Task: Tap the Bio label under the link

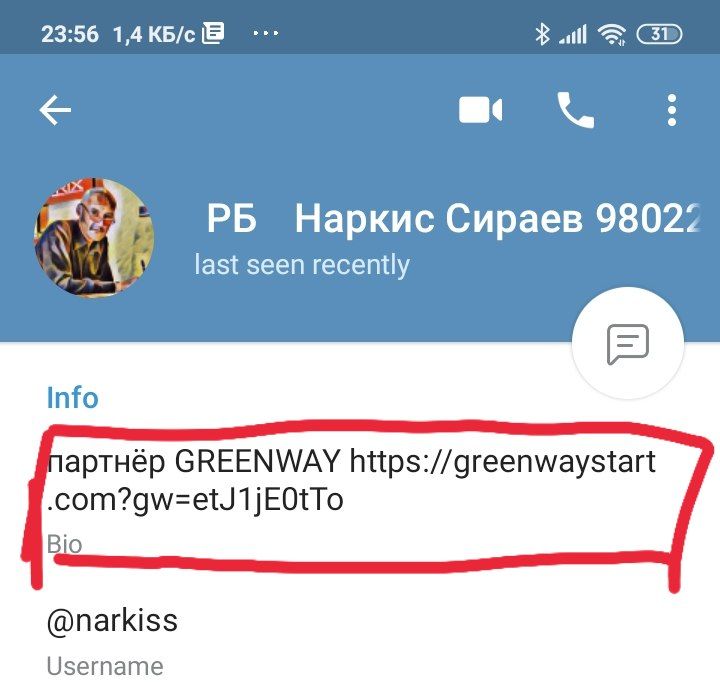Action: coord(64,545)
